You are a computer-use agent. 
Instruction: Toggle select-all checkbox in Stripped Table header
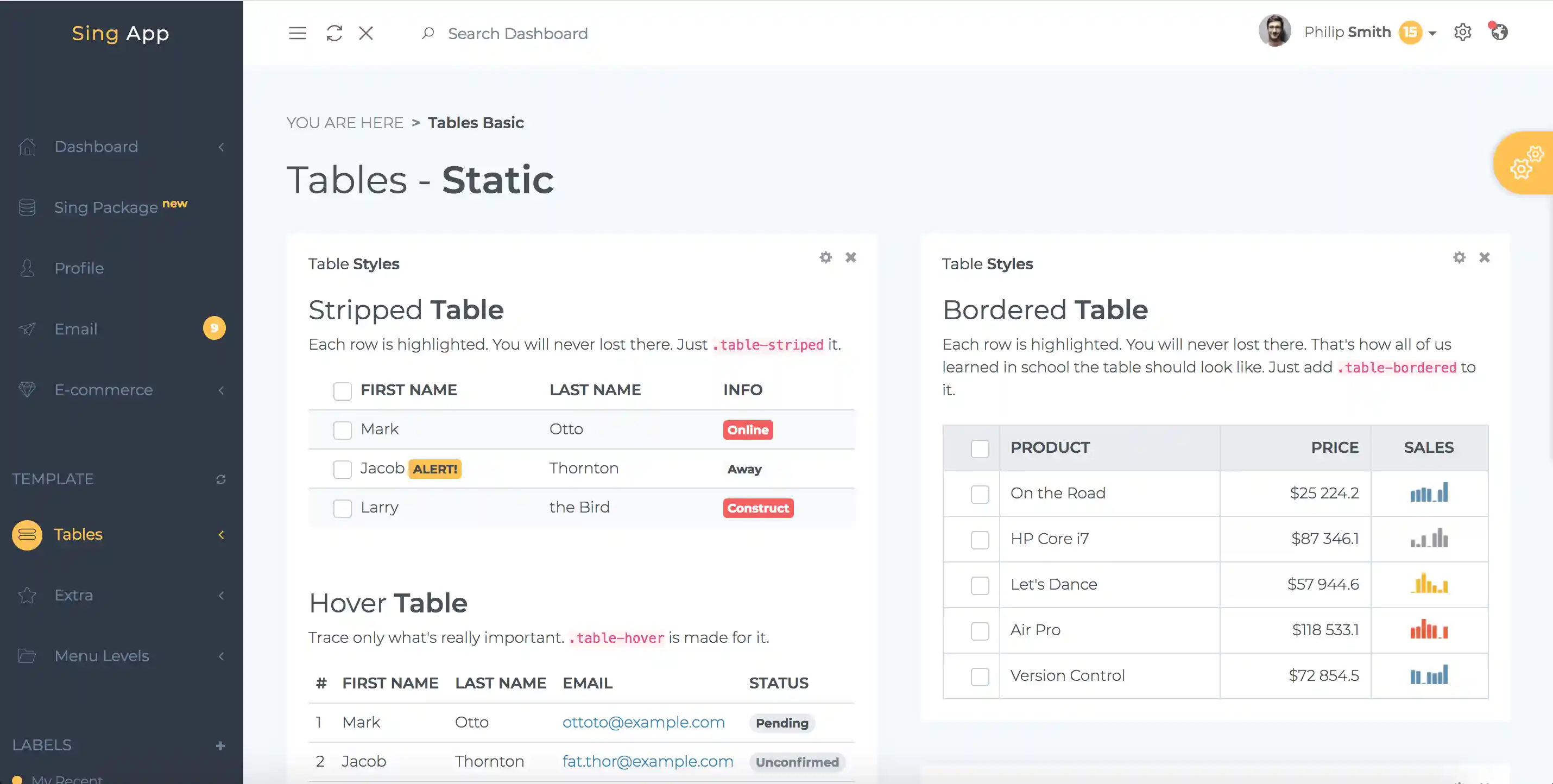(343, 391)
